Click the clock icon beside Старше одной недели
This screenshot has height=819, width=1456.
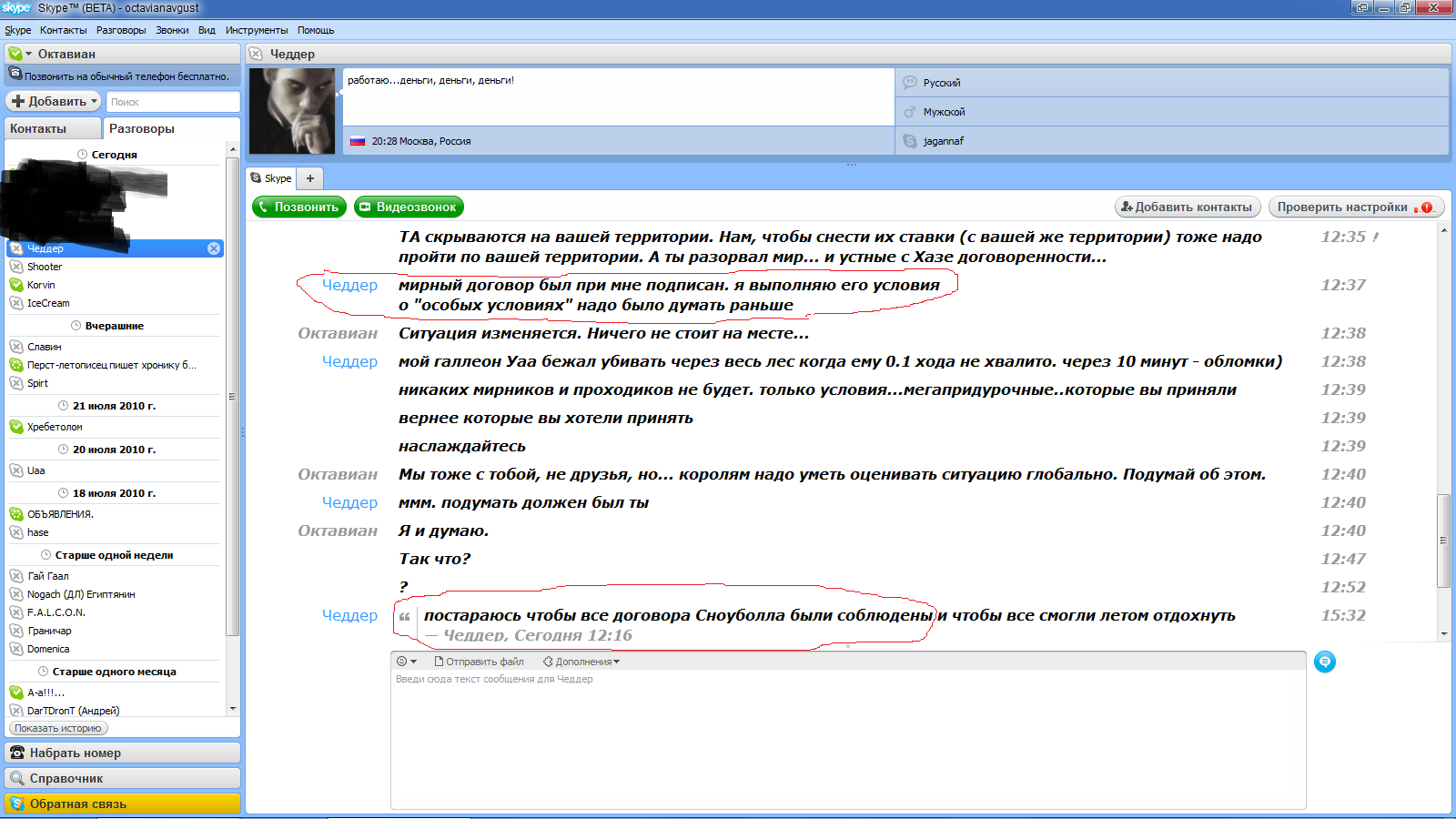point(46,555)
